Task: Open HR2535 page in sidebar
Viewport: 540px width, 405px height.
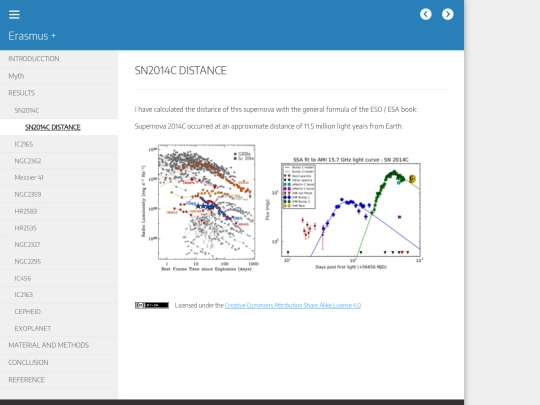Action: click(59, 228)
